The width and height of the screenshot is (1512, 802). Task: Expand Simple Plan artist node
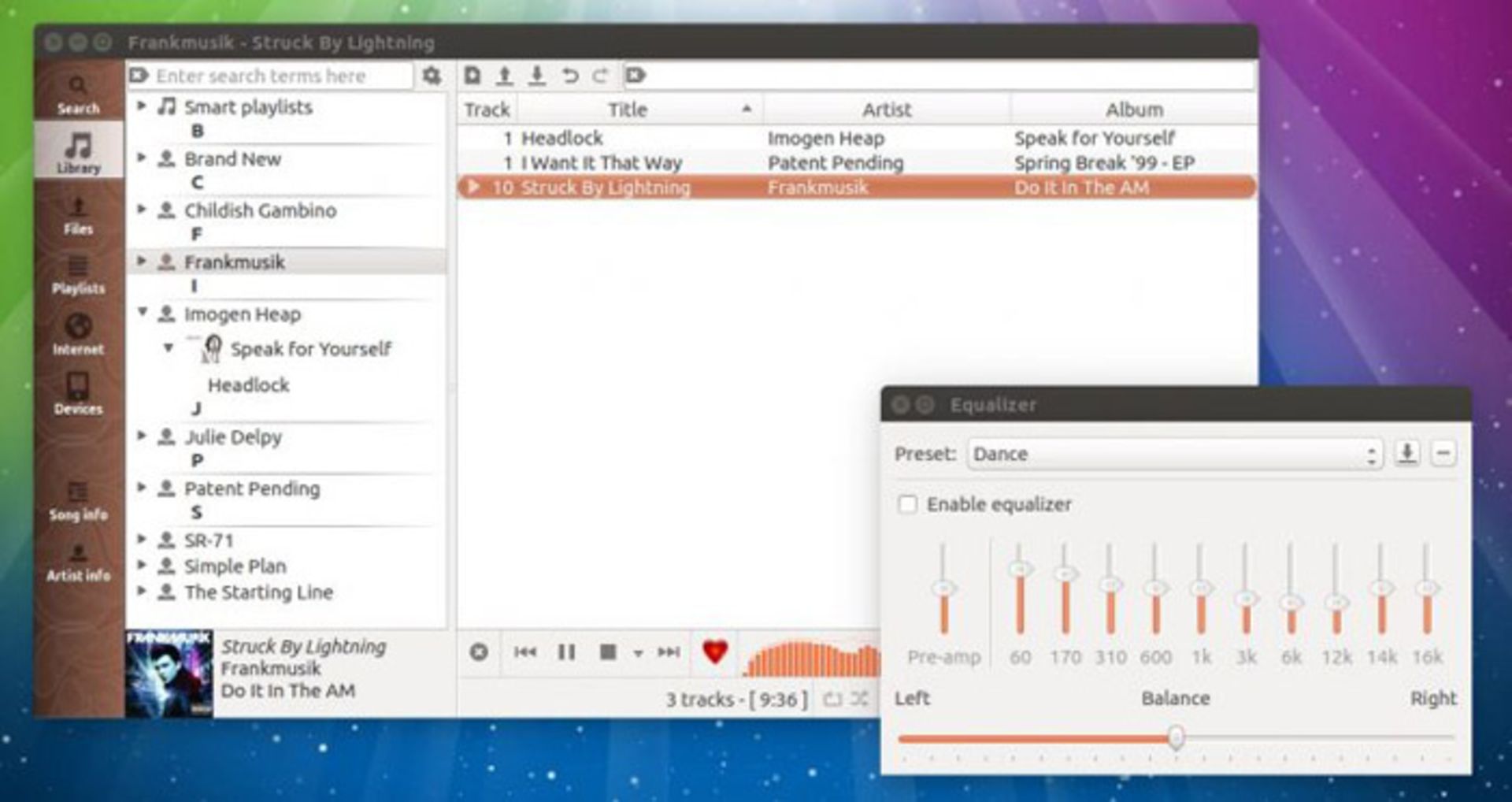pyautogui.click(x=142, y=566)
